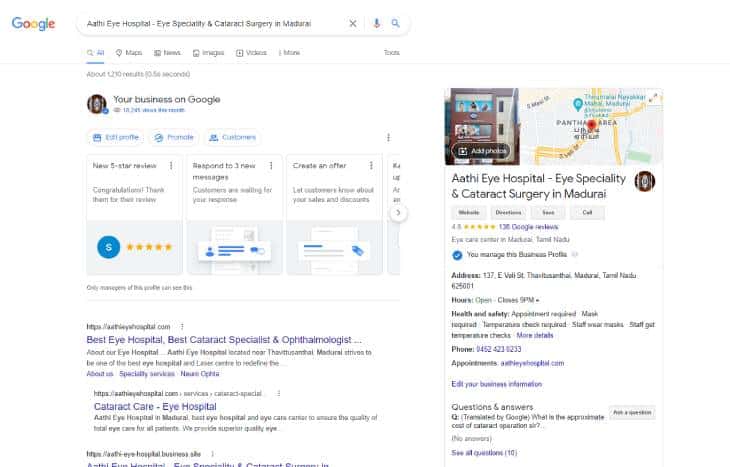
Task: Click the Promote button
Action: click(x=174, y=137)
